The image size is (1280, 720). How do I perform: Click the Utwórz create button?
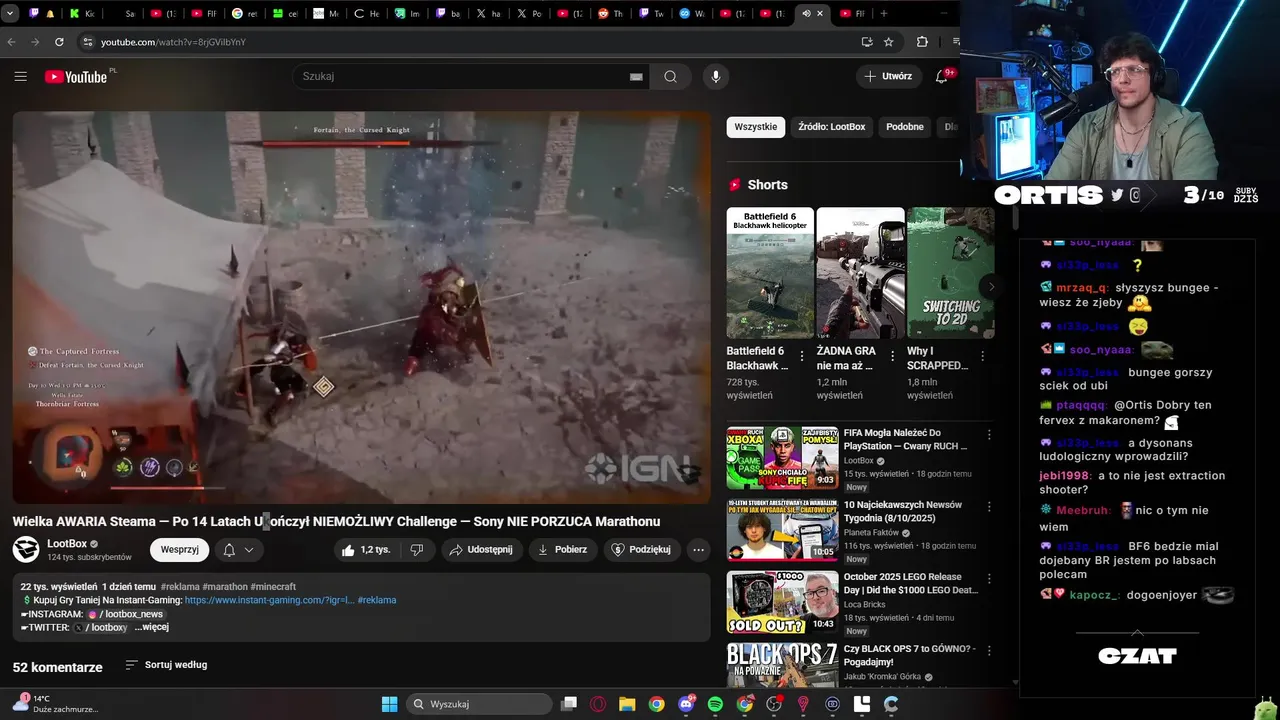[x=888, y=76]
